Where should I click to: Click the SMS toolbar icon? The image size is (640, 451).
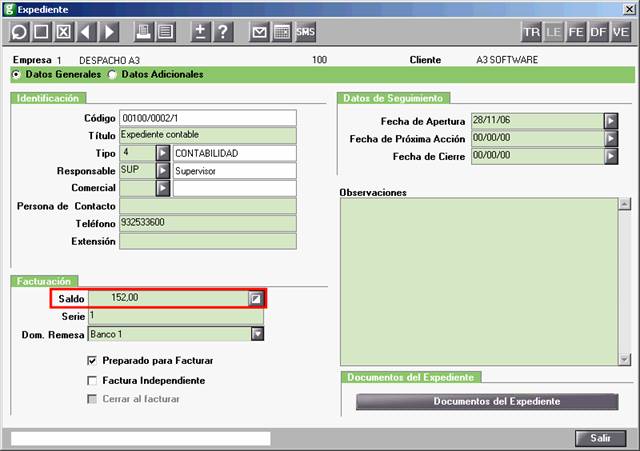[x=305, y=32]
